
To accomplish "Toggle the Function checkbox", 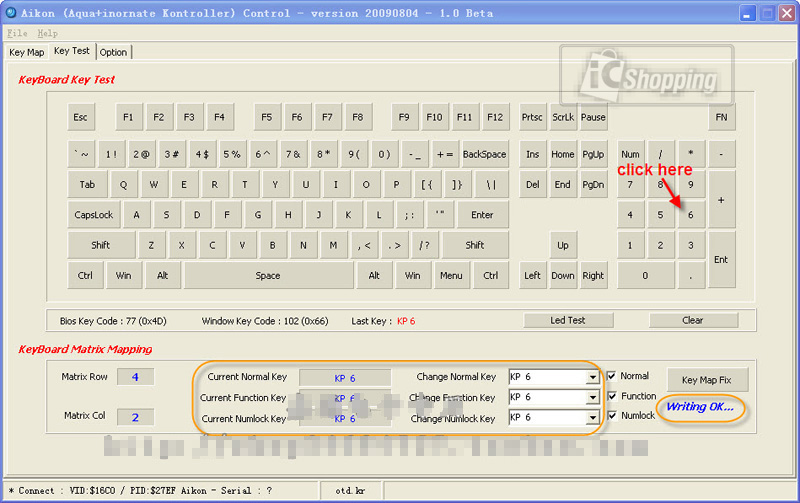I will click(612, 396).
